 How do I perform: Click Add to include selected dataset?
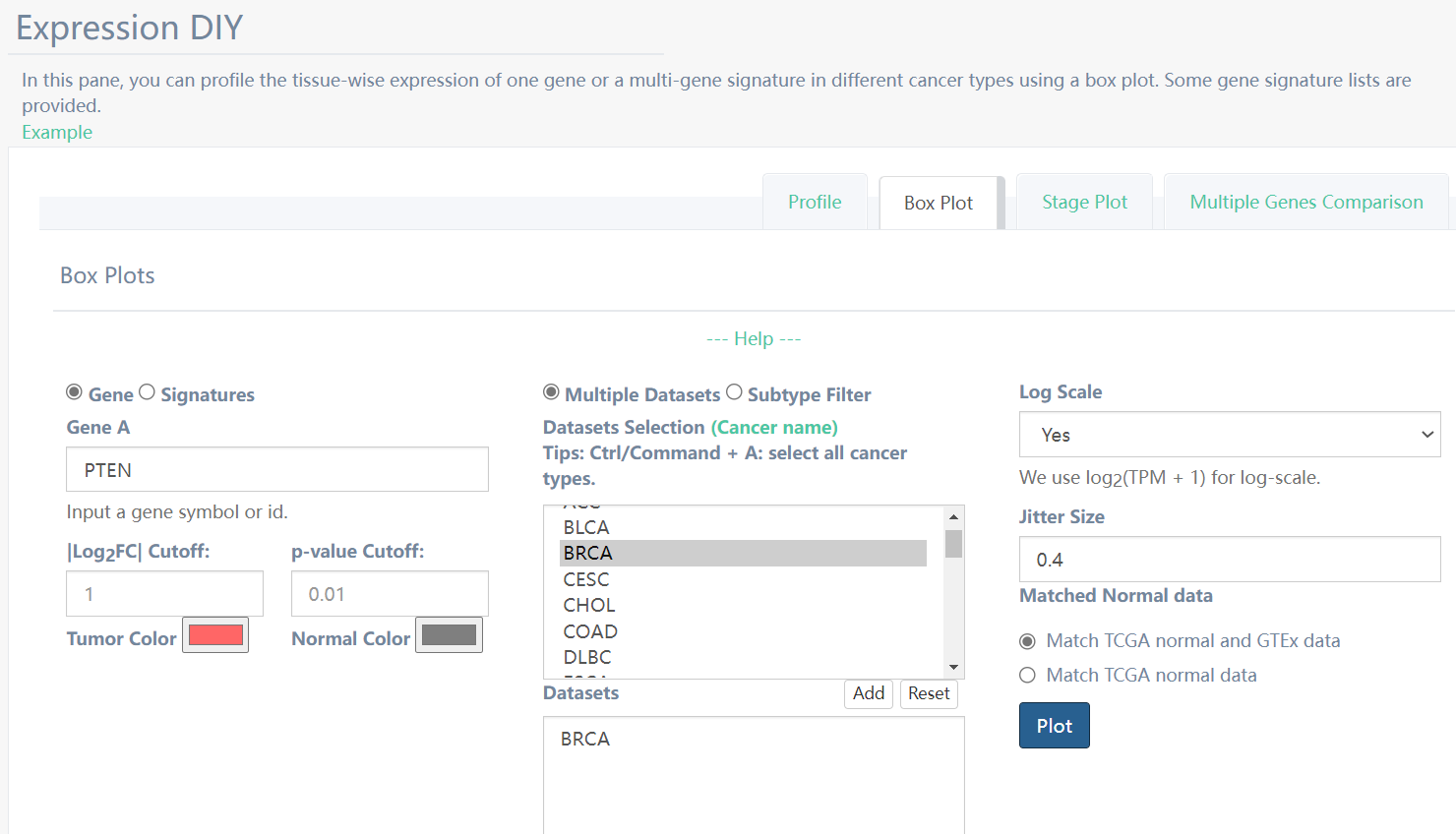pos(868,693)
